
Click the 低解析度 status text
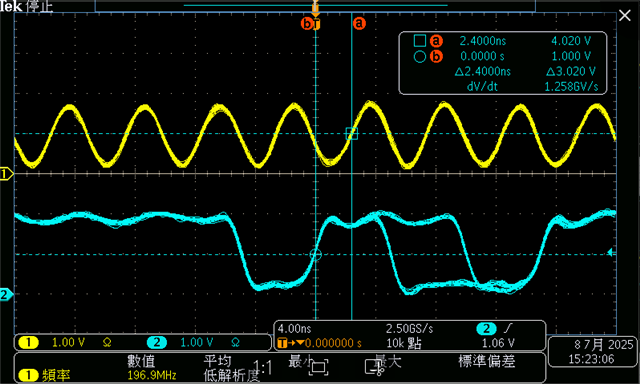point(231,375)
